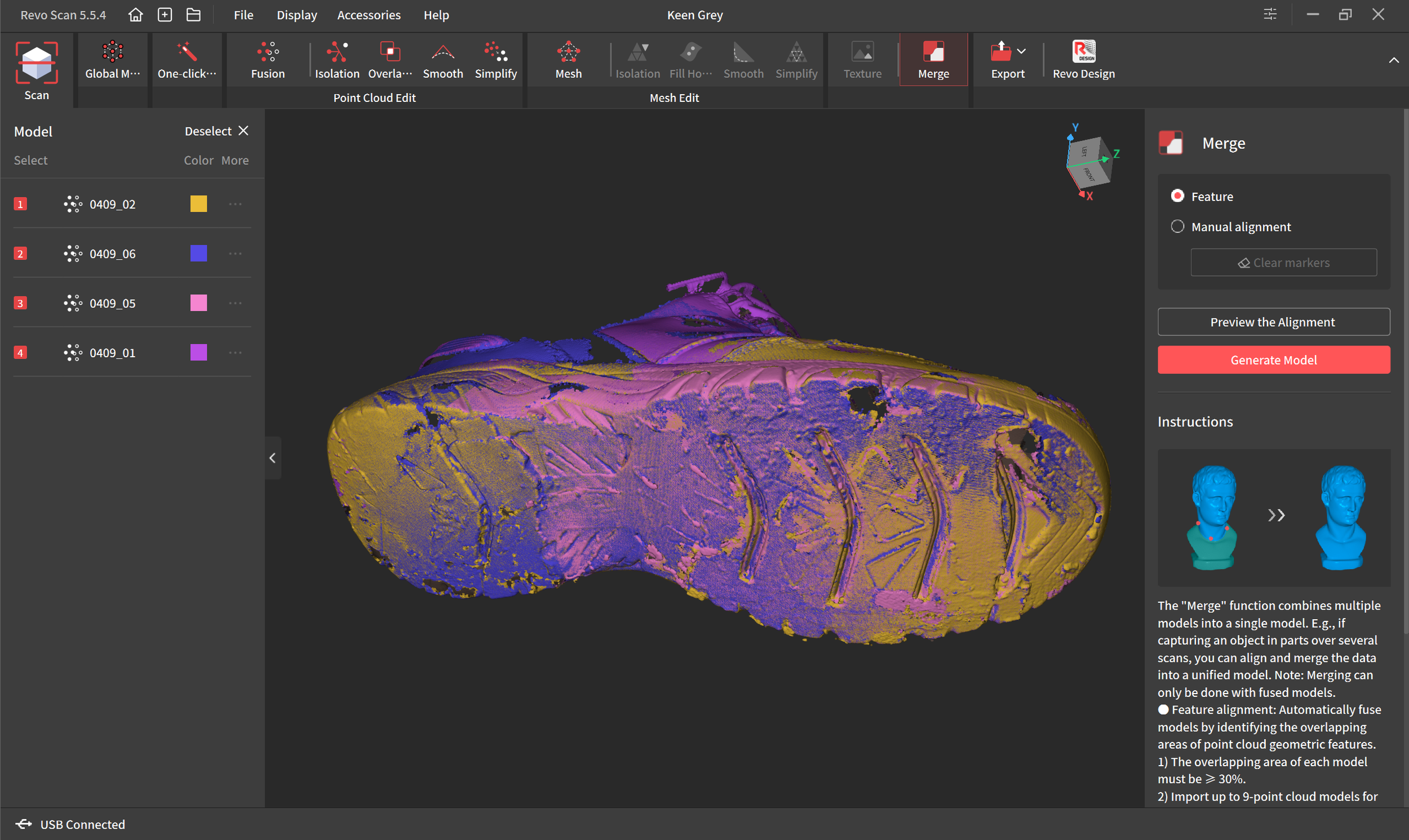The image size is (1409, 840).
Task: Toggle selection box of model 0409_06
Action: (x=20, y=254)
